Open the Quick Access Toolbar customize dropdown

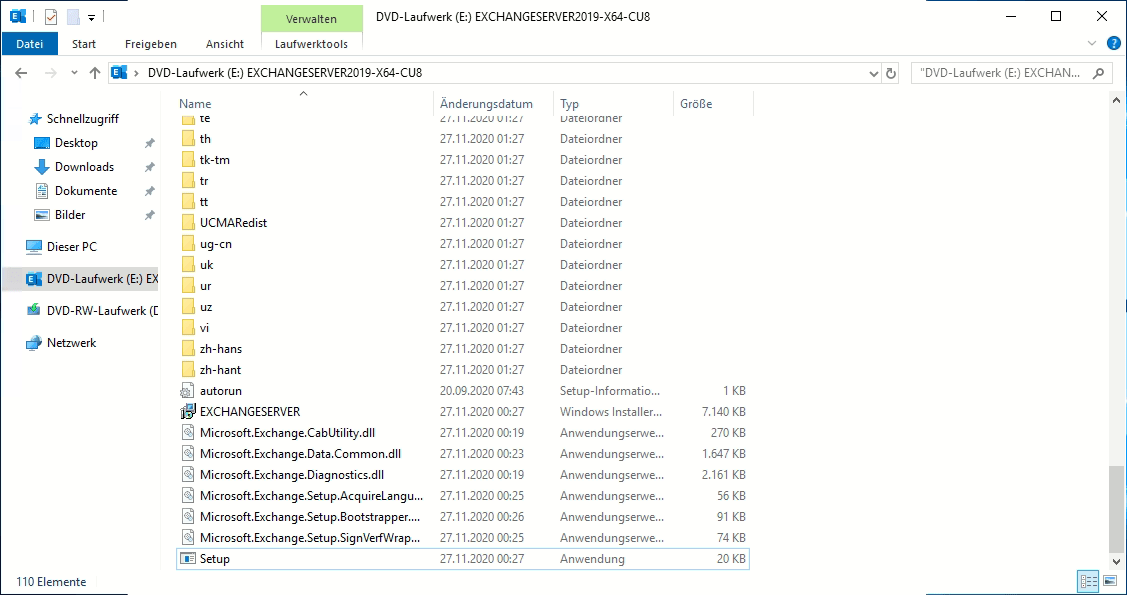[x=91, y=17]
